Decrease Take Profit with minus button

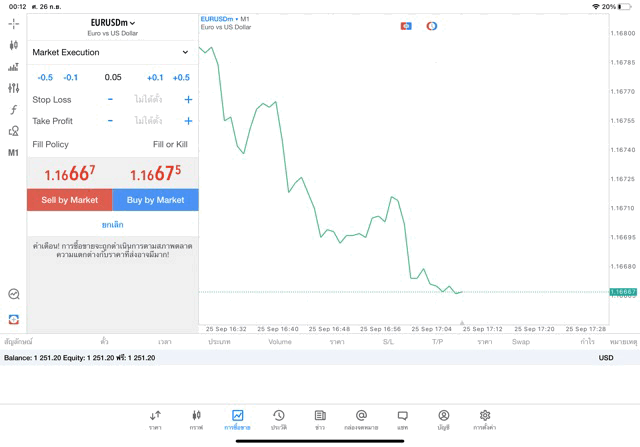click(x=110, y=121)
